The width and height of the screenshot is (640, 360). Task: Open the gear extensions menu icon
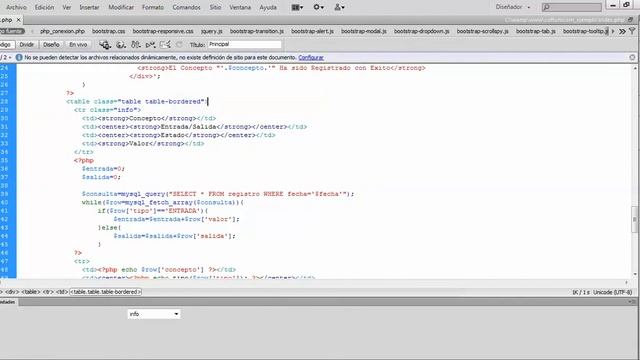click(318, 7)
